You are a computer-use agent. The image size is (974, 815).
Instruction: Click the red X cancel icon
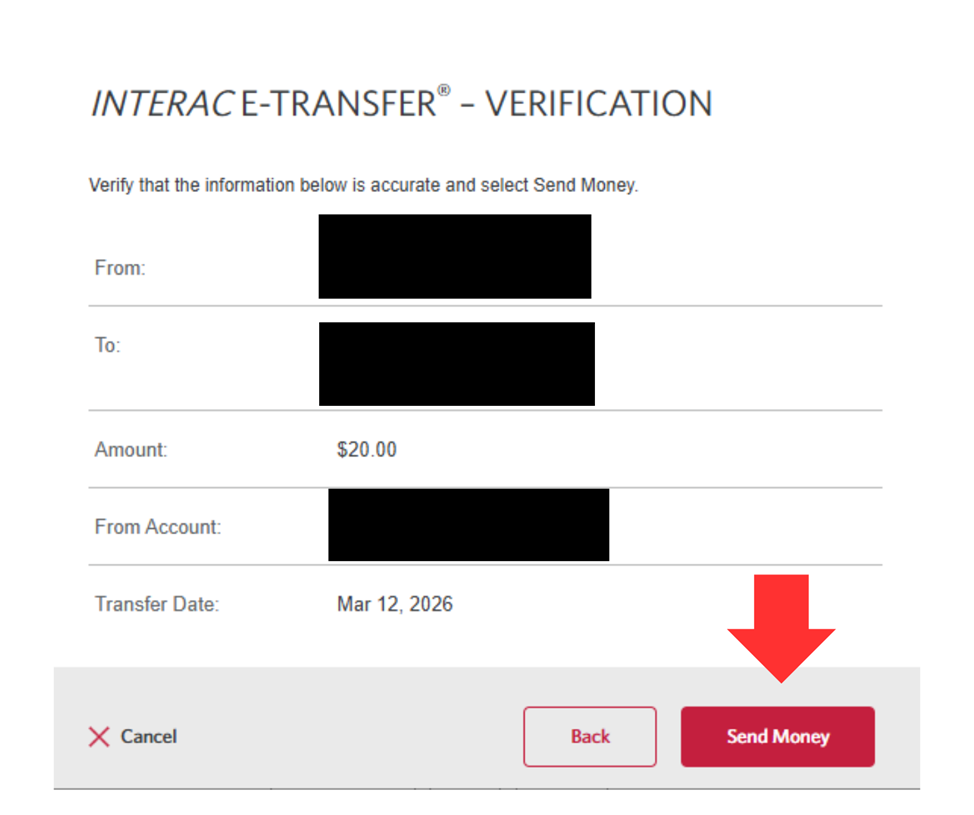(99, 737)
